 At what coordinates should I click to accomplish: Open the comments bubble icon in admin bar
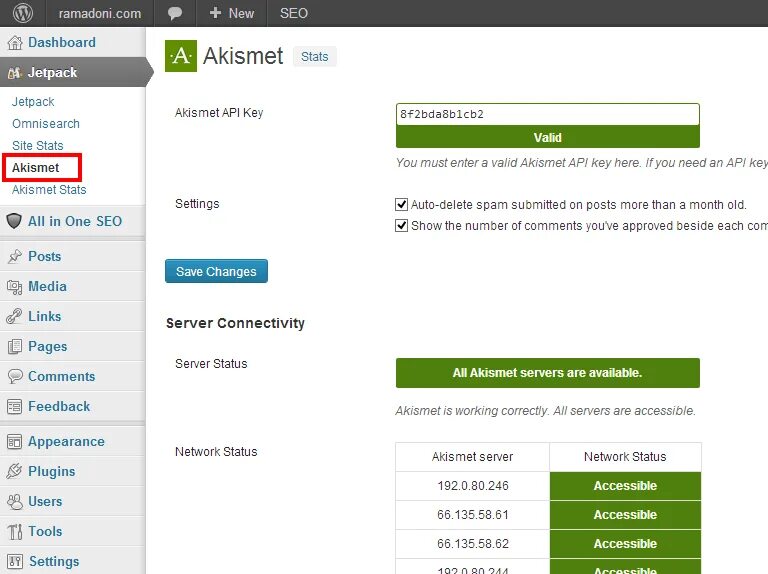click(x=175, y=13)
